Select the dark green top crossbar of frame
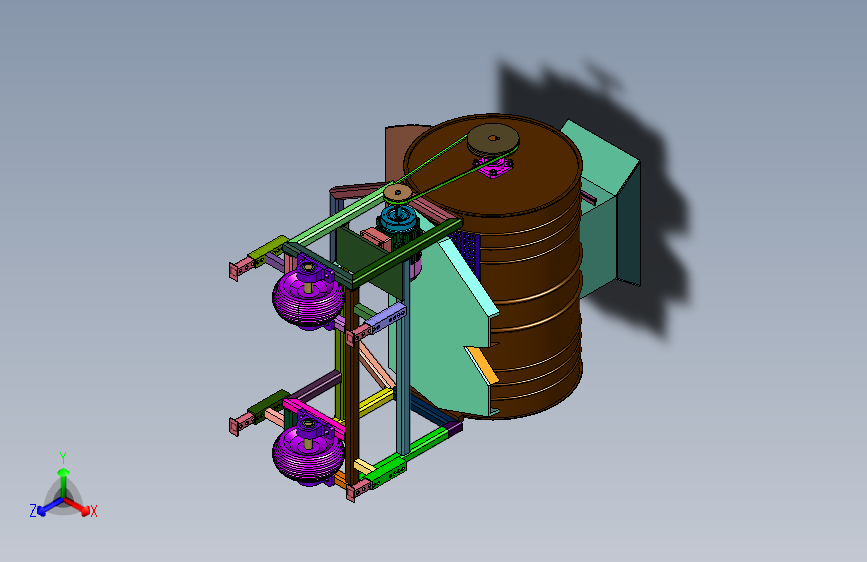Image resolution: width=867 pixels, height=562 pixels. 406,253
